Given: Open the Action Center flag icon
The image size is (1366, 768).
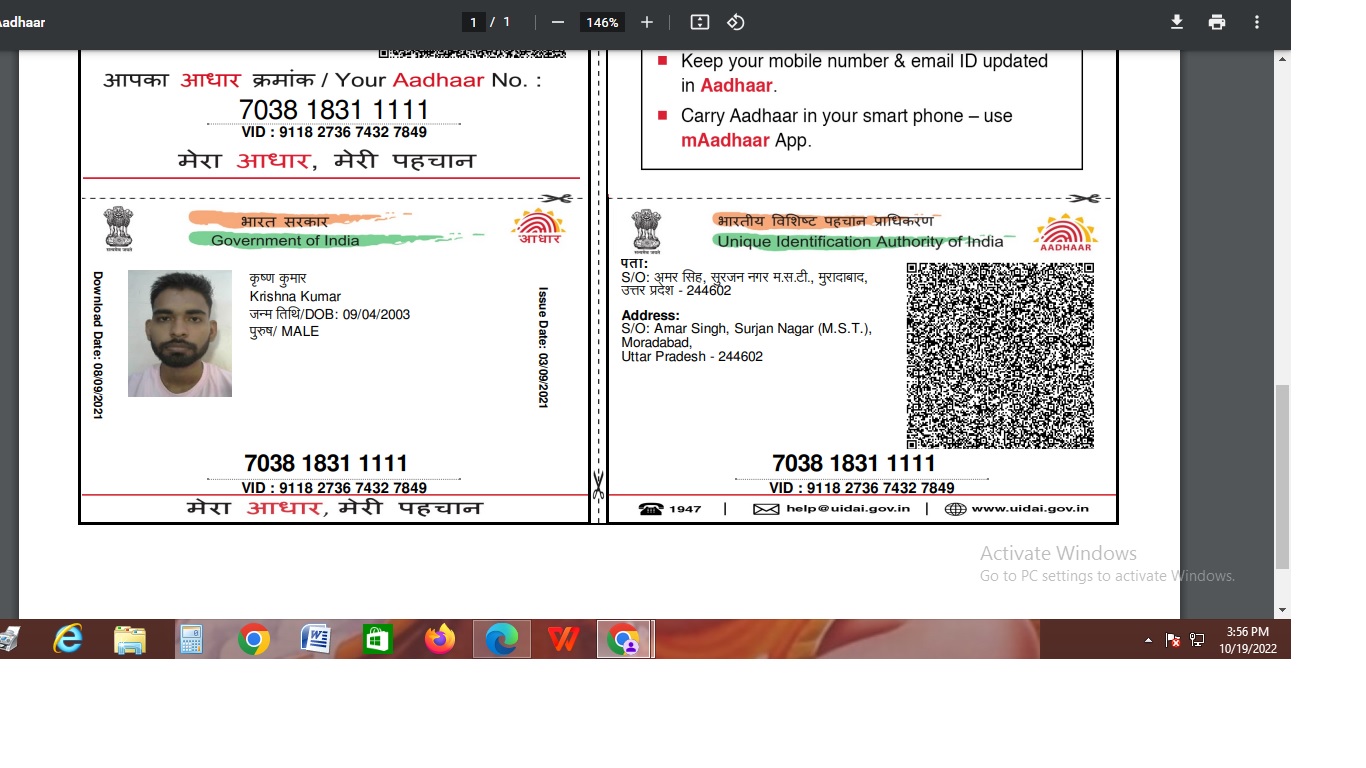Looking at the screenshot, I should (x=1174, y=640).
